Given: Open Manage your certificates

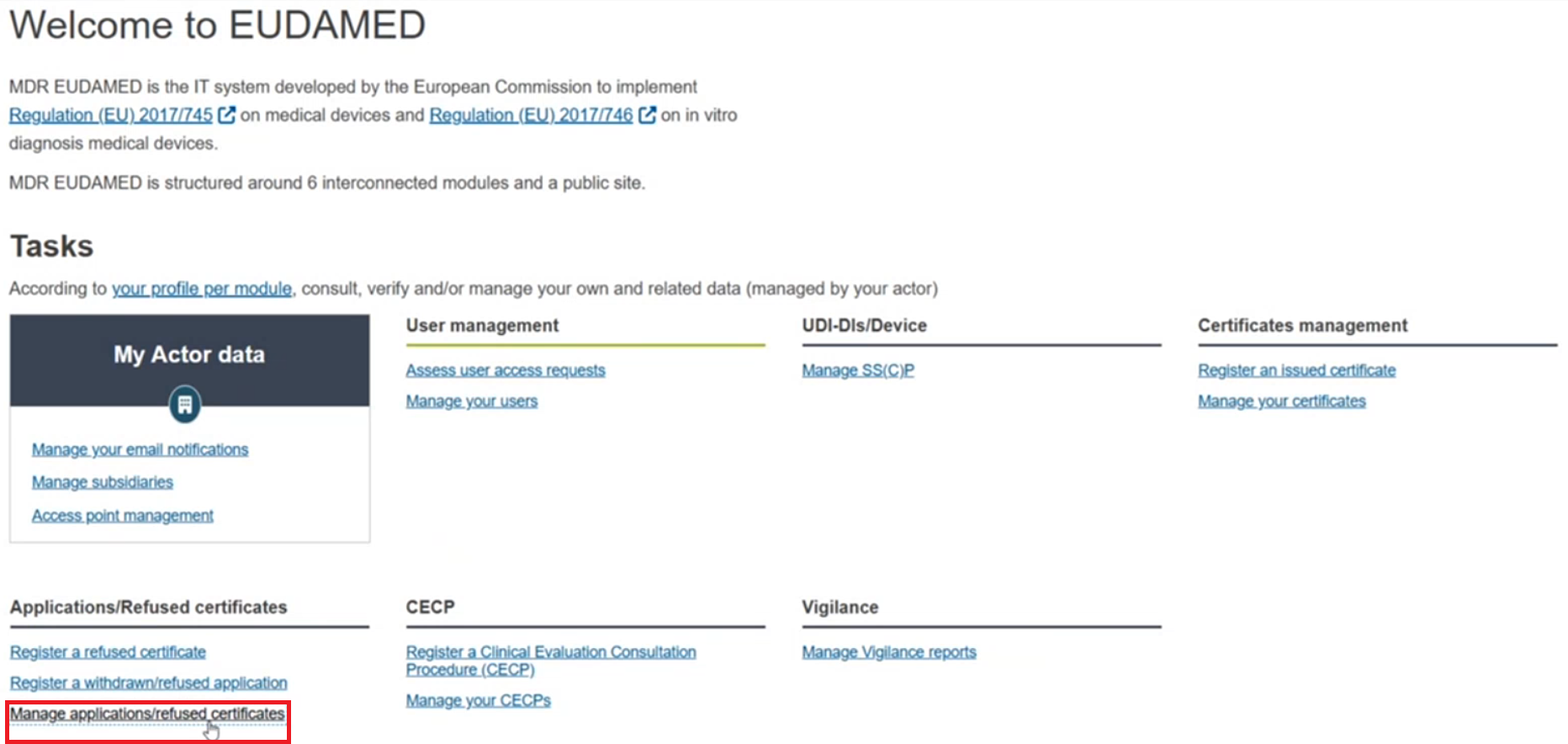Looking at the screenshot, I should pos(1281,401).
